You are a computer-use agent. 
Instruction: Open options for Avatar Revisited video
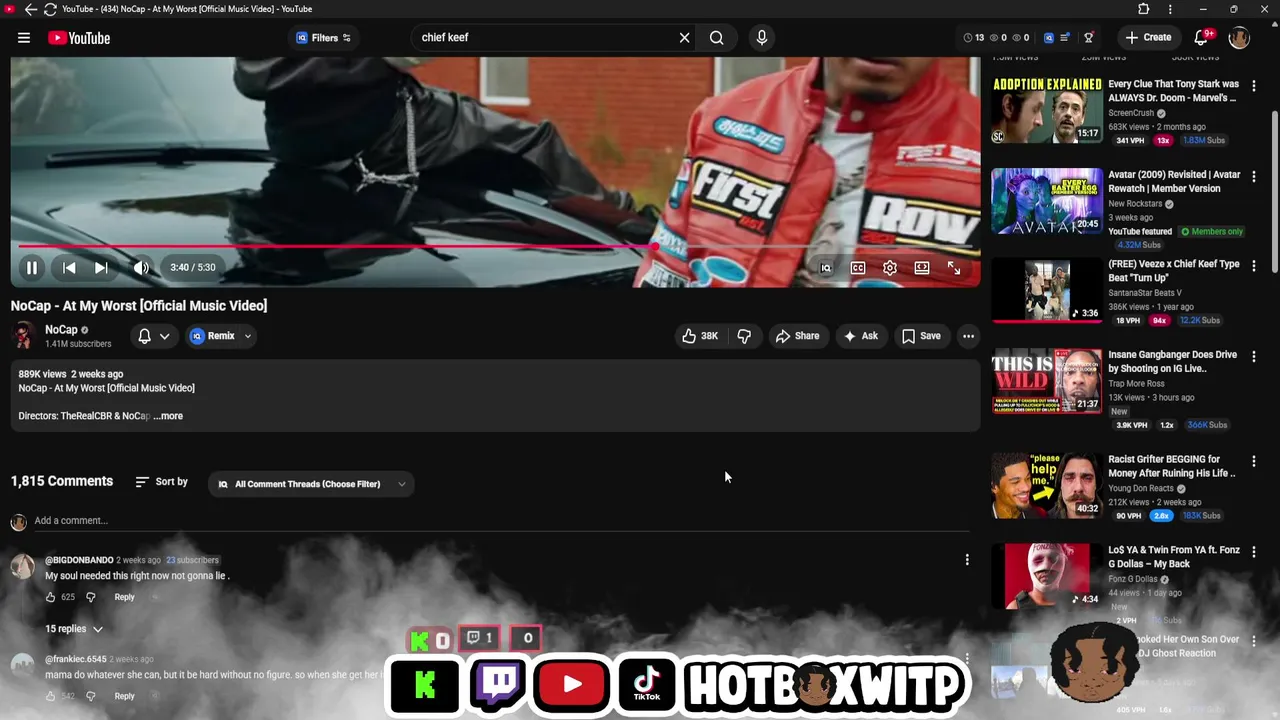click(1254, 176)
